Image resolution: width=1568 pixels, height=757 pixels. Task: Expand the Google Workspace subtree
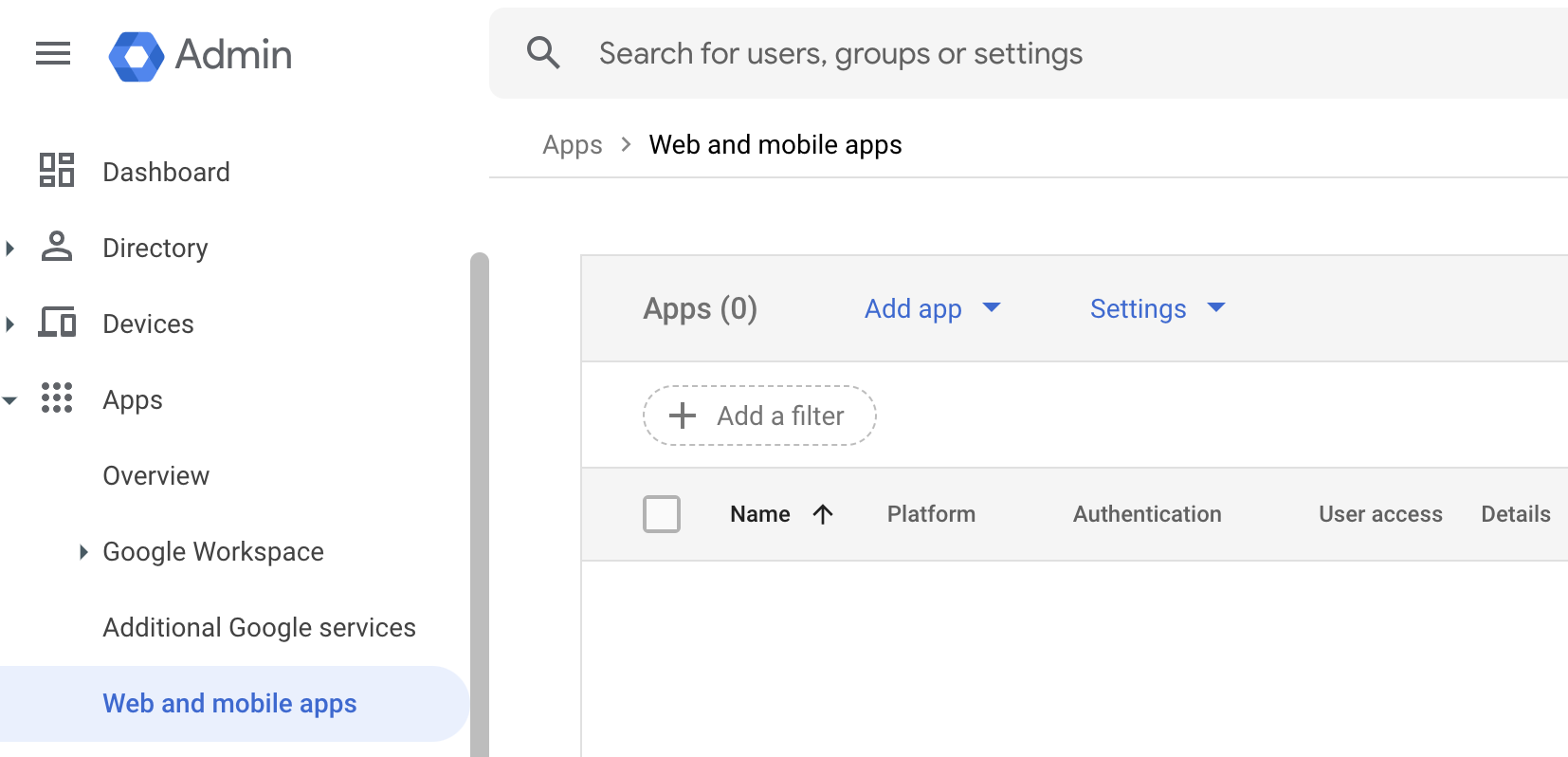pyautogui.click(x=83, y=552)
